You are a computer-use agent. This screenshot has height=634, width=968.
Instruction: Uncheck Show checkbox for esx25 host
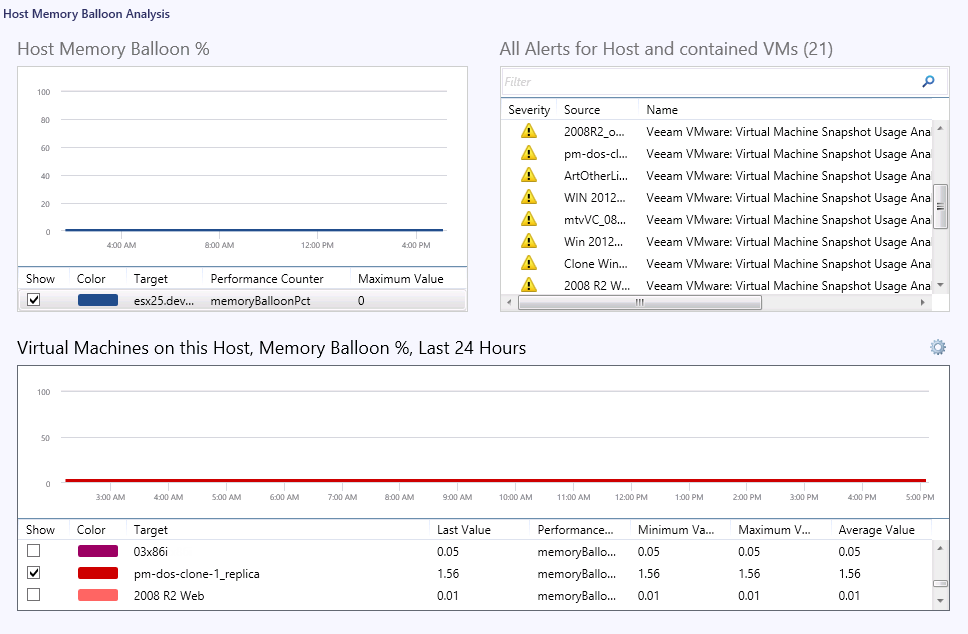(x=34, y=300)
